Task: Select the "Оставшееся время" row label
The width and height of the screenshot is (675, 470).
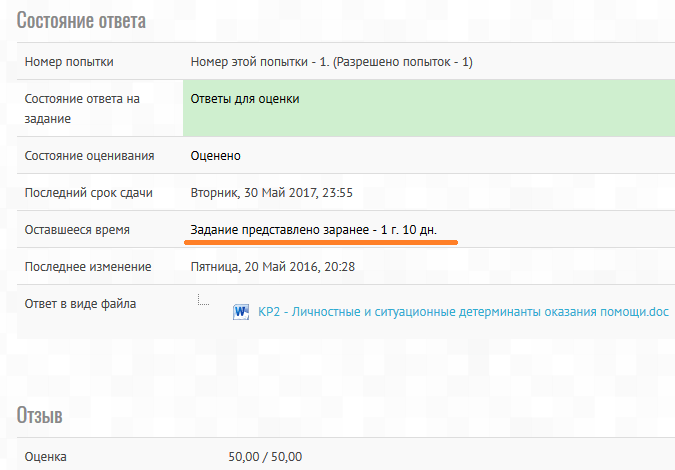Action: pos(77,230)
